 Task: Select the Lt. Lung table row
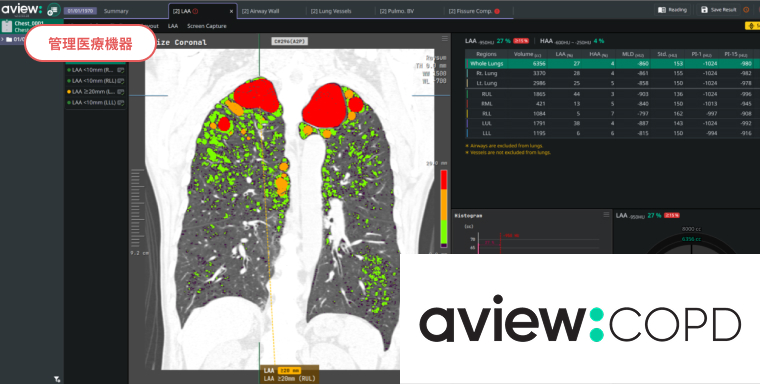click(612, 83)
